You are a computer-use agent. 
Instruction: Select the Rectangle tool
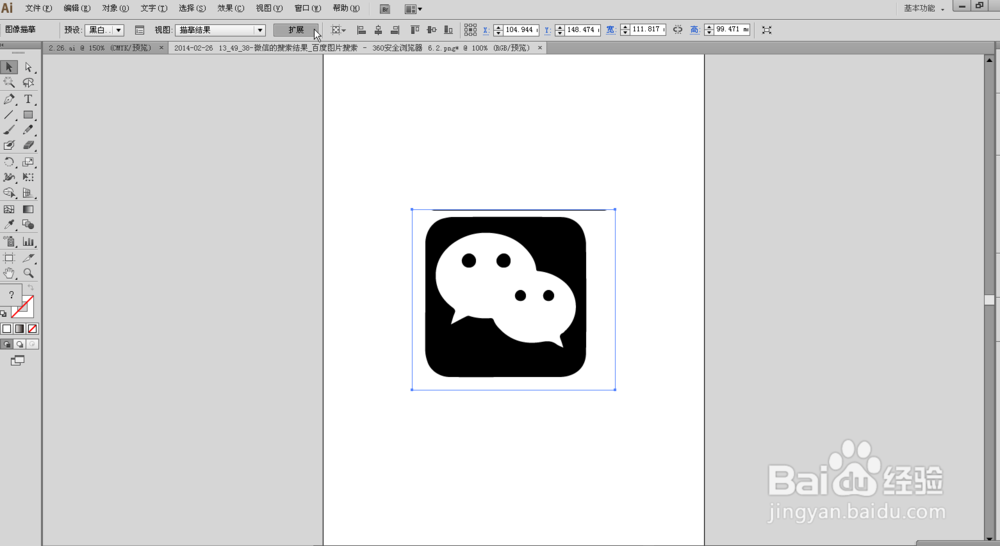pyautogui.click(x=28, y=115)
